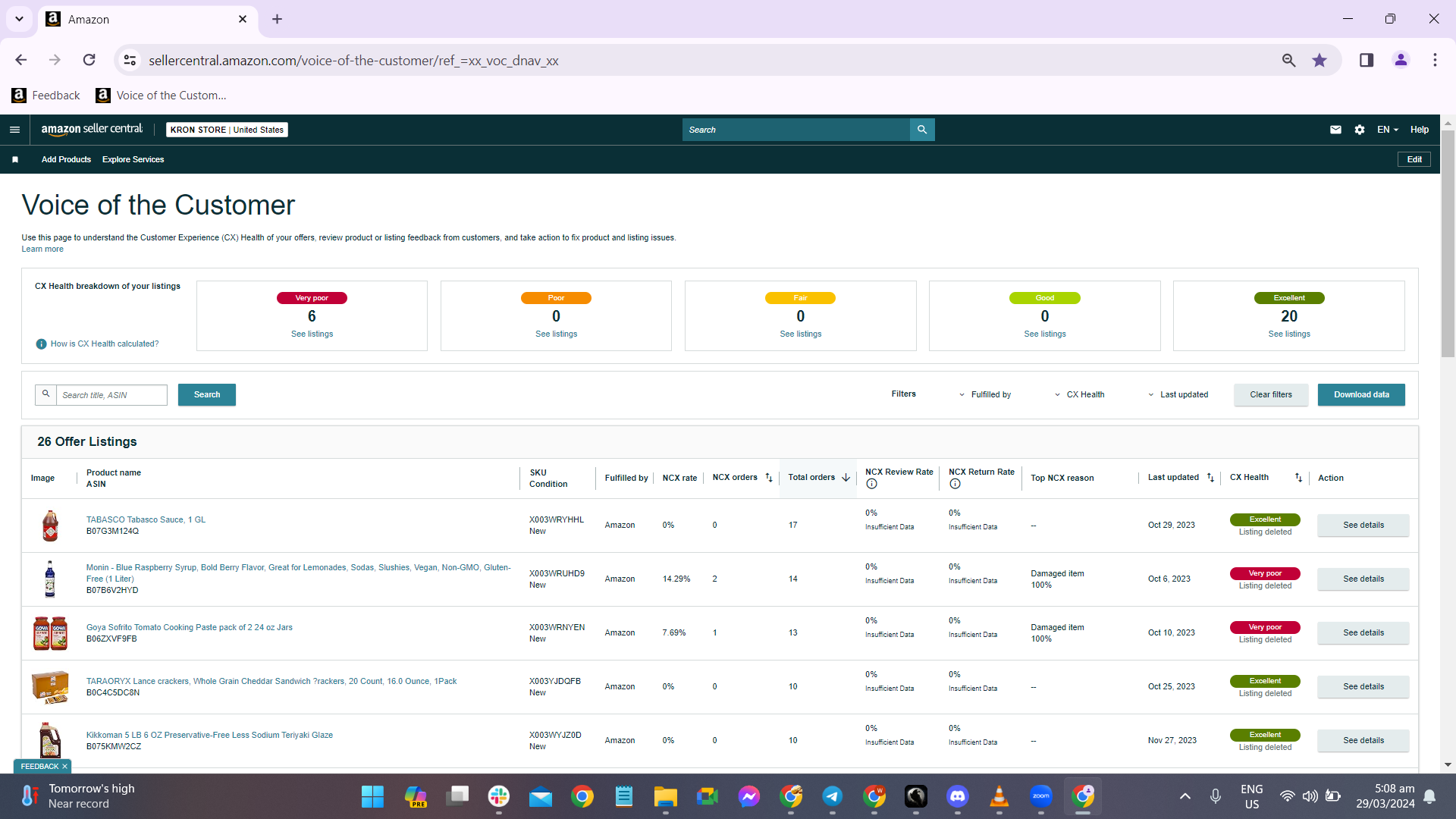Image resolution: width=1456 pixels, height=819 pixels.
Task: Open the settings gear icon
Action: (x=1360, y=130)
